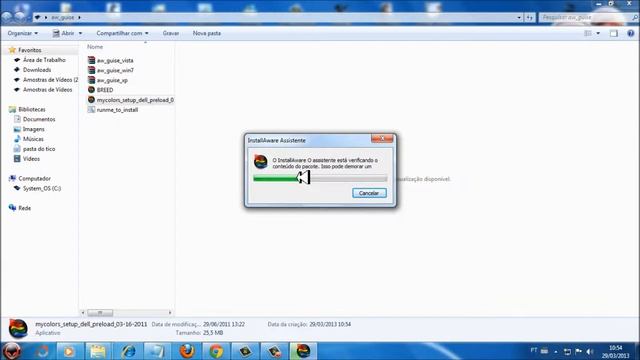Click the InstallAware verification progress bar
Screen dimensions: 640x360
pos(320,178)
